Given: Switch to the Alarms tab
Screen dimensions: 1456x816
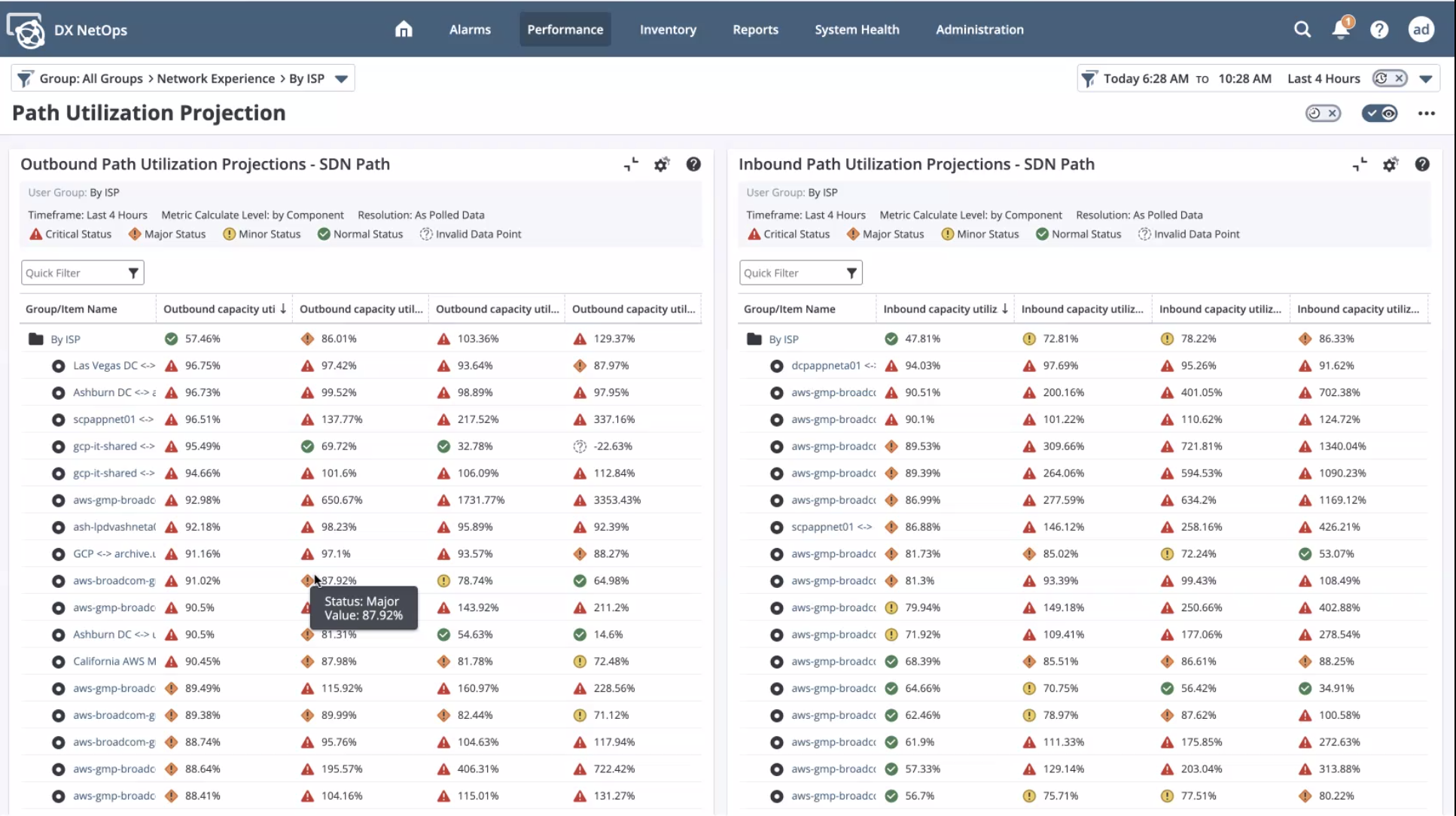Looking at the screenshot, I should 470,29.
